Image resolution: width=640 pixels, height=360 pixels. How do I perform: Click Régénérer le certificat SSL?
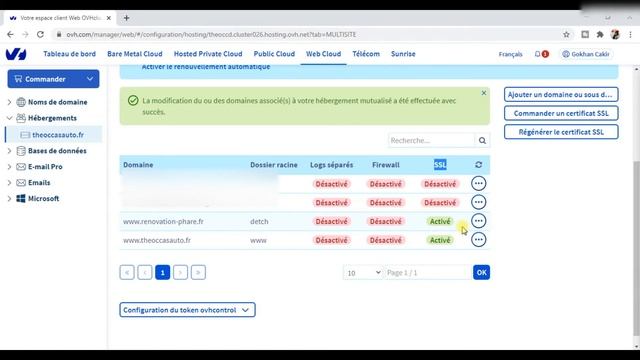[x=561, y=132]
